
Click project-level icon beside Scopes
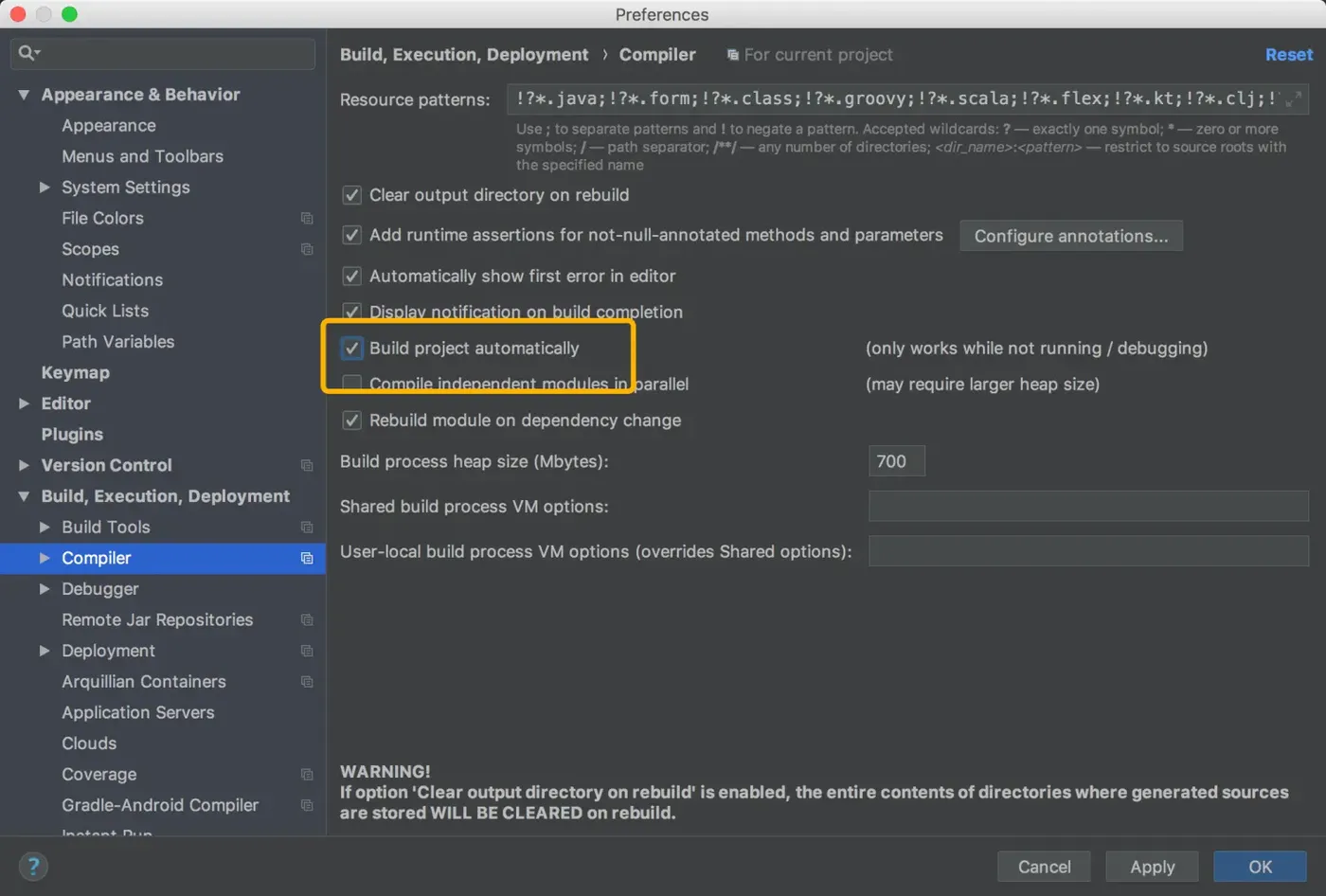(x=307, y=250)
